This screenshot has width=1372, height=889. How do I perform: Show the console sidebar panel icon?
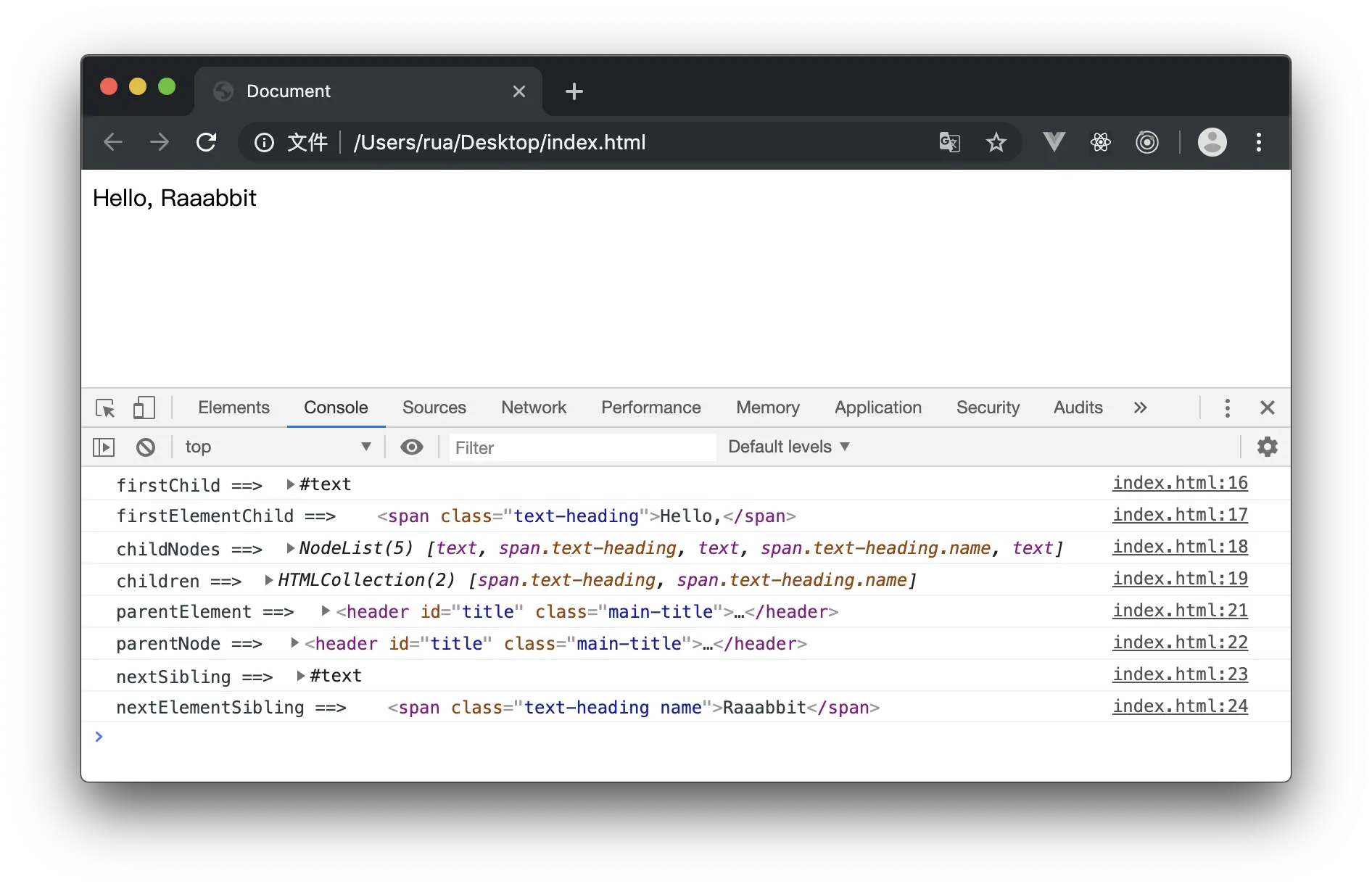pyautogui.click(x=104, y=447)
